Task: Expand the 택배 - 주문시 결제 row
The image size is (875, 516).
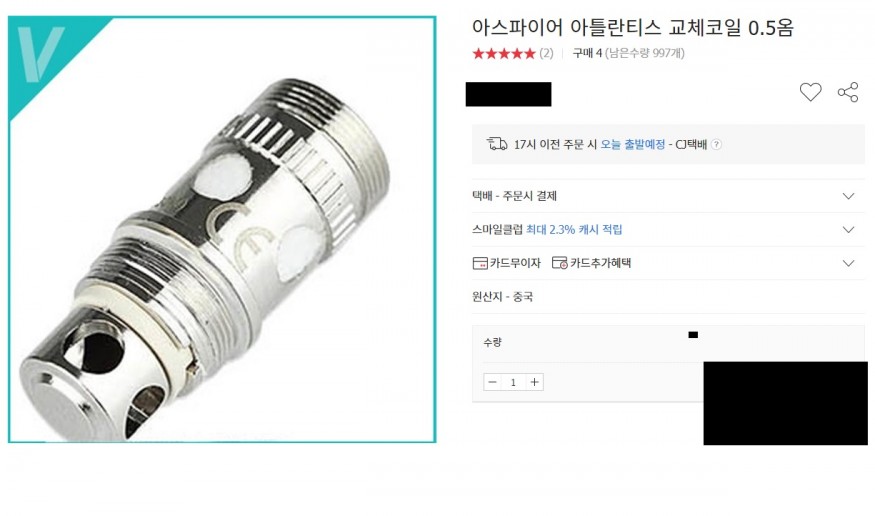Action: point(668,196)
